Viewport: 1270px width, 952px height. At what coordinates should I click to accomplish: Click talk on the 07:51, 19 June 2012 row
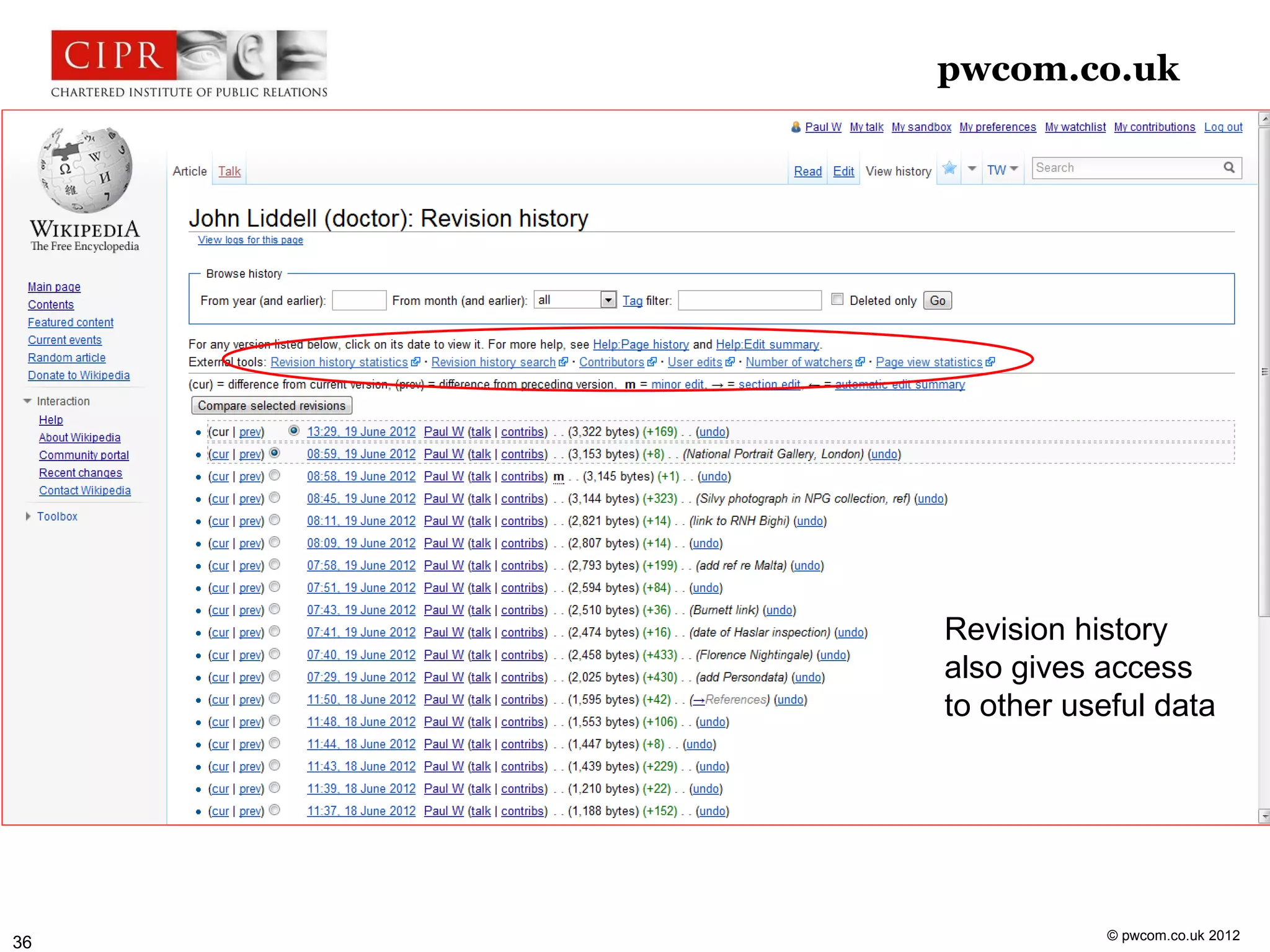[x=481, y=588]
